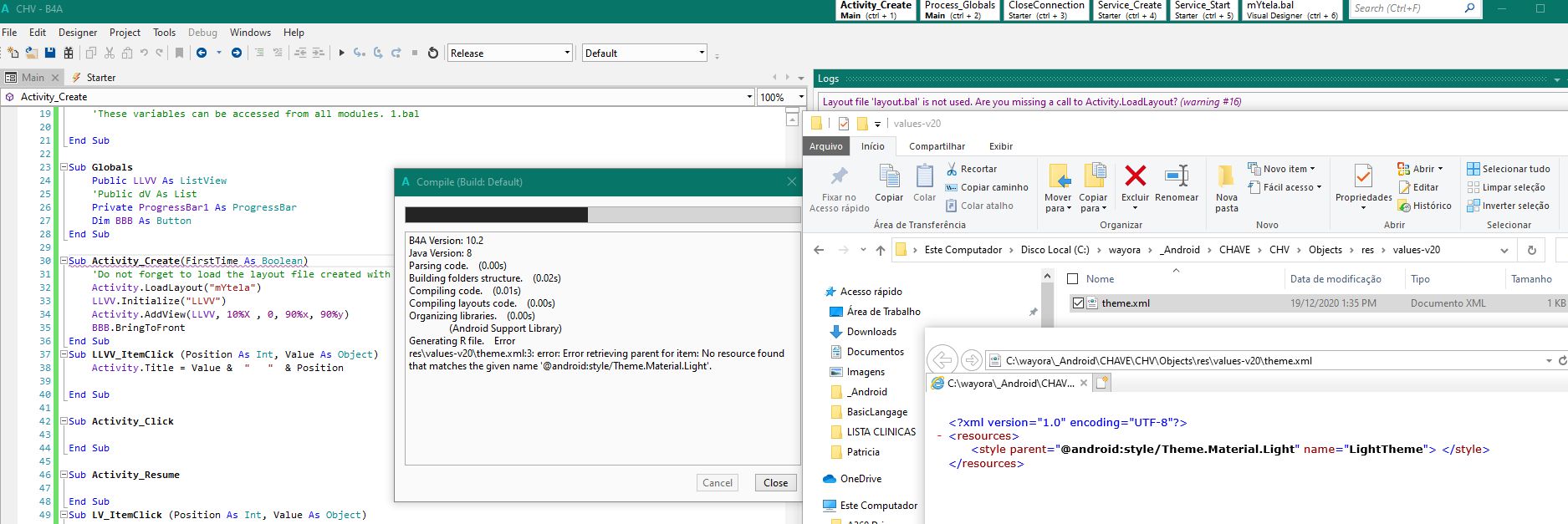Viewport: 1568px width, 524px height.
Task: Click the Run (play) icon
Action: coord(341,53)
